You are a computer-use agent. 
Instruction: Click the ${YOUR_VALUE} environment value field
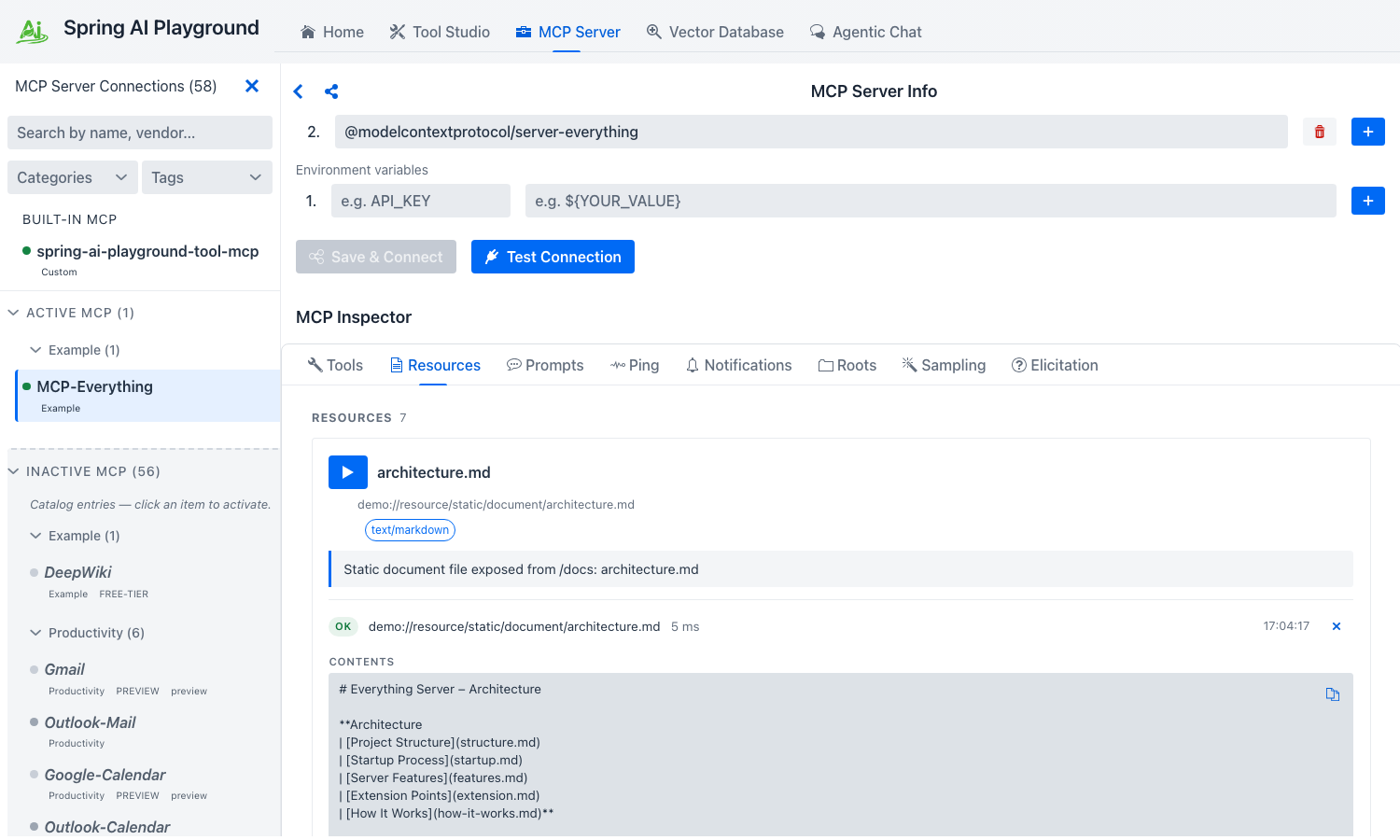[931, 201]
